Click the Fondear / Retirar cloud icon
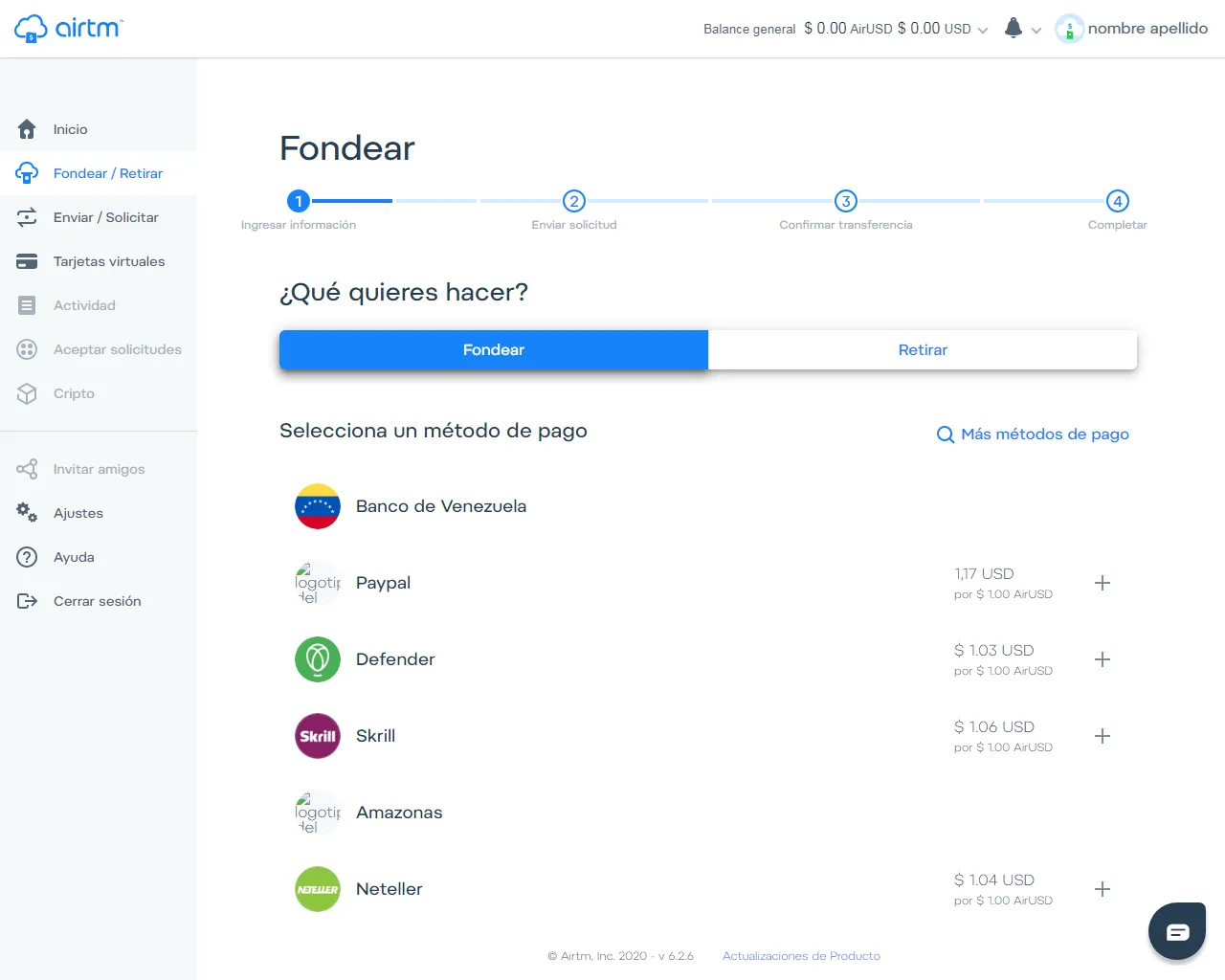1225x980 pixels. [x=27, y=173]
